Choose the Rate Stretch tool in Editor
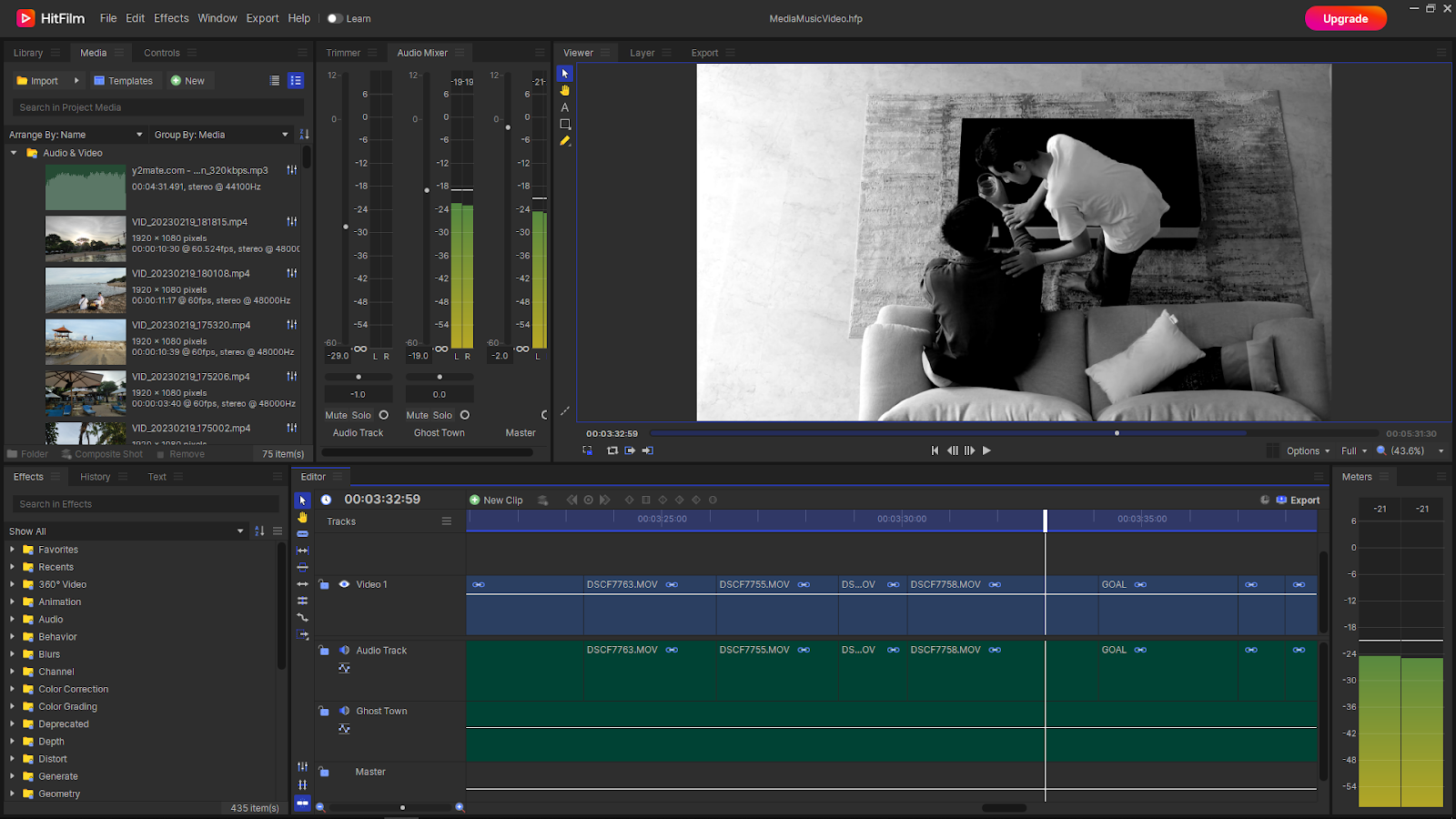 (303, 618)
